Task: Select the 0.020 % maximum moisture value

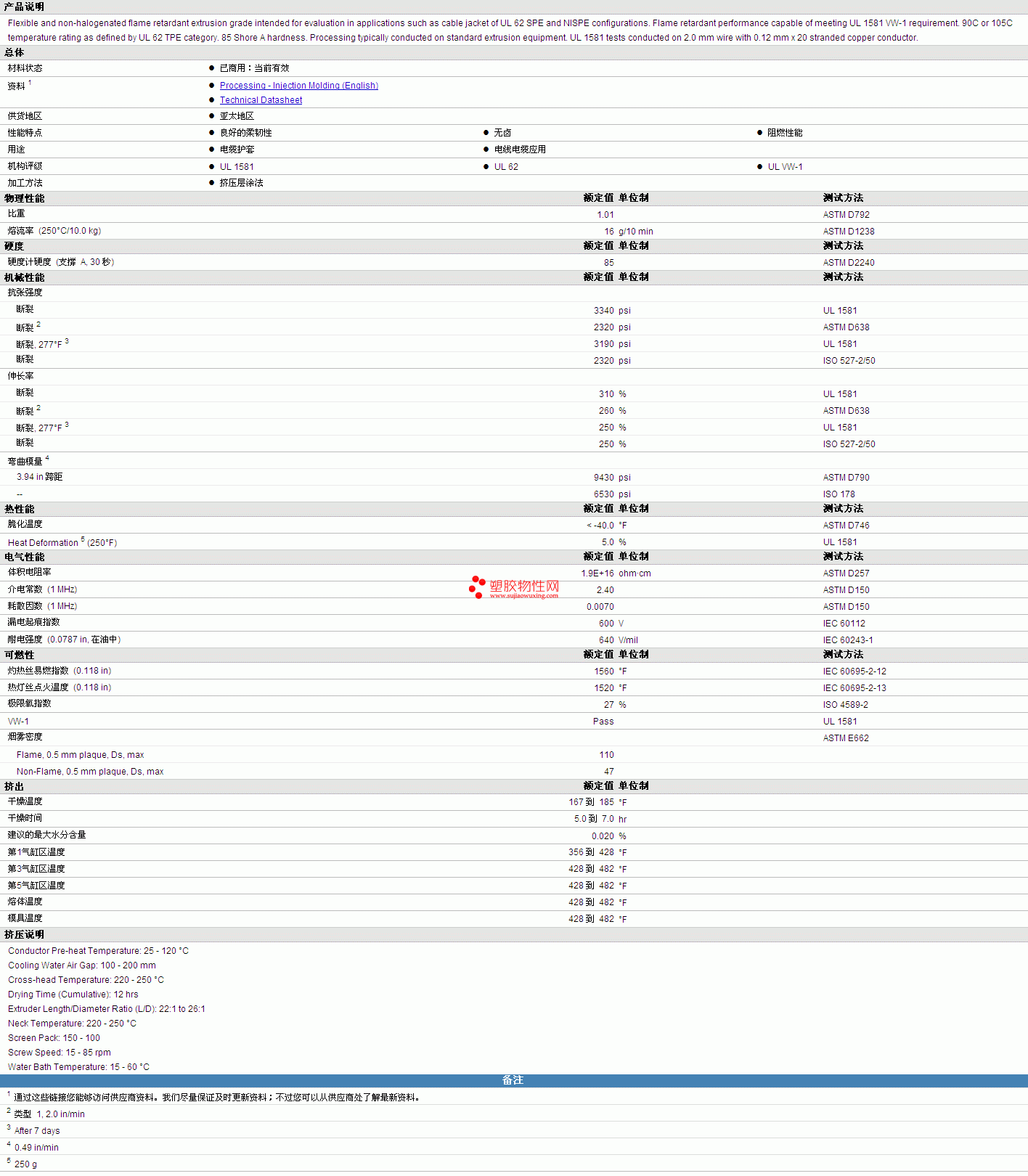Action: (x=608, y=836)
